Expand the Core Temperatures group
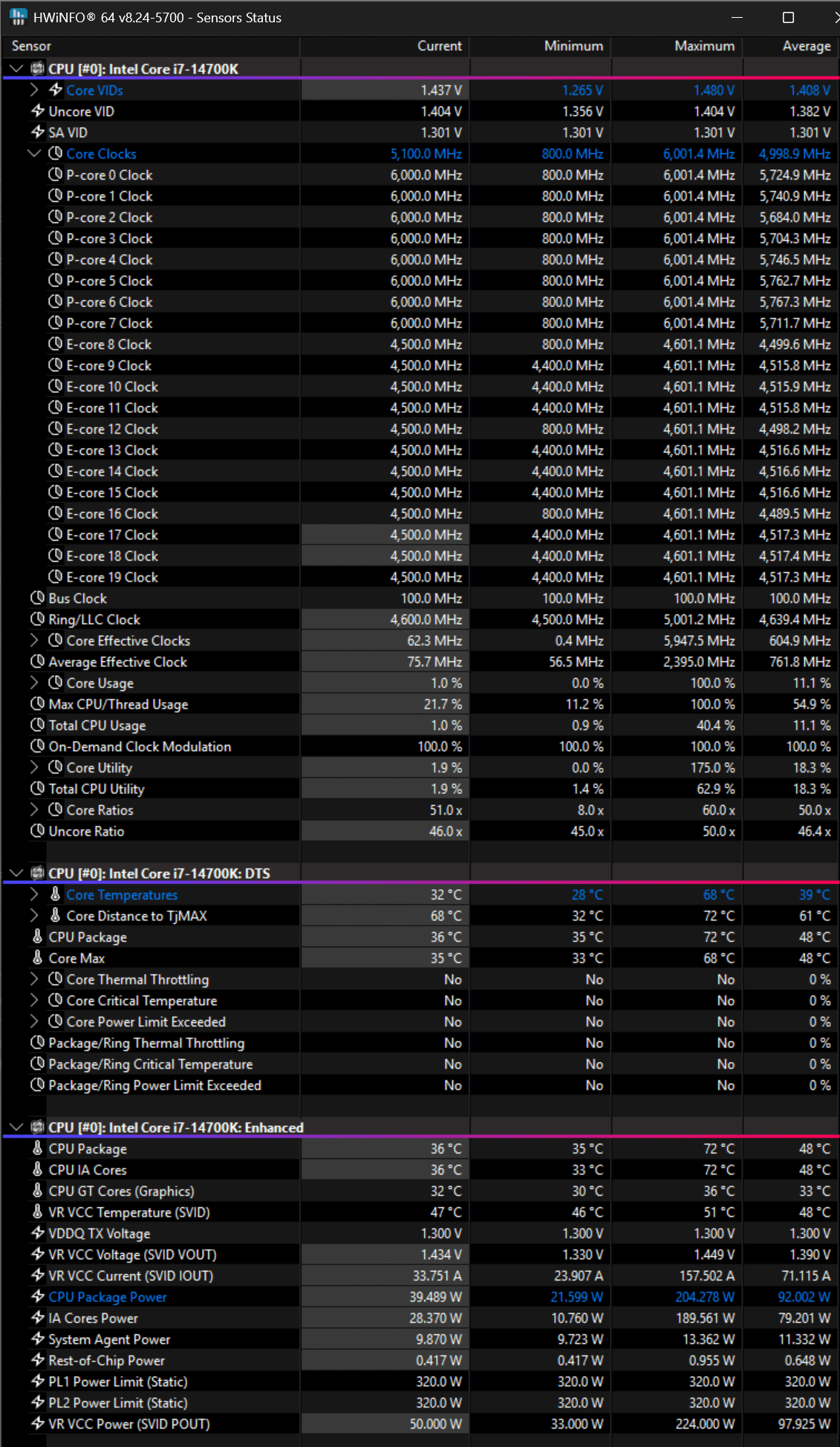The height and width of the screenshot is (1447, 840). tap(34, 894)
